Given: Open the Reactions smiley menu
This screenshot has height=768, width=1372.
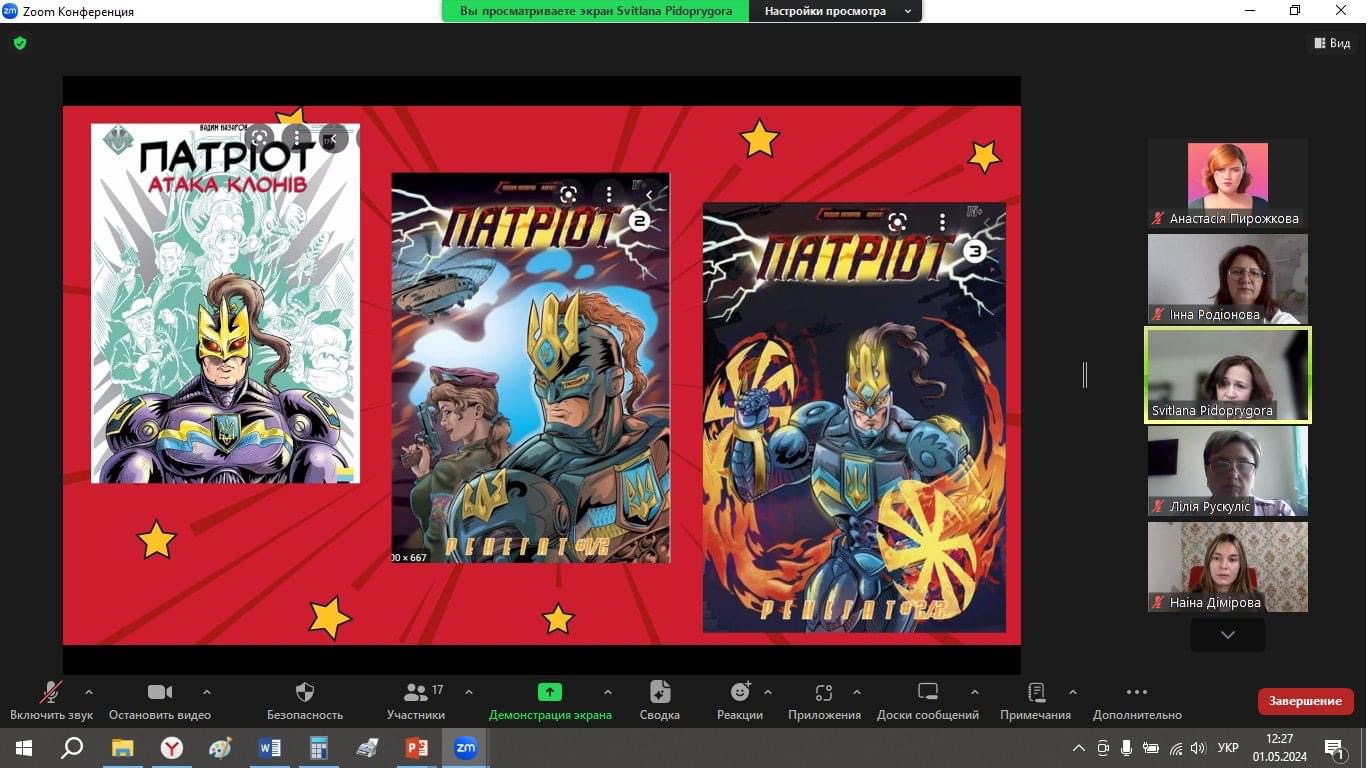Looking at the screenshot, I should click(740, 692).
